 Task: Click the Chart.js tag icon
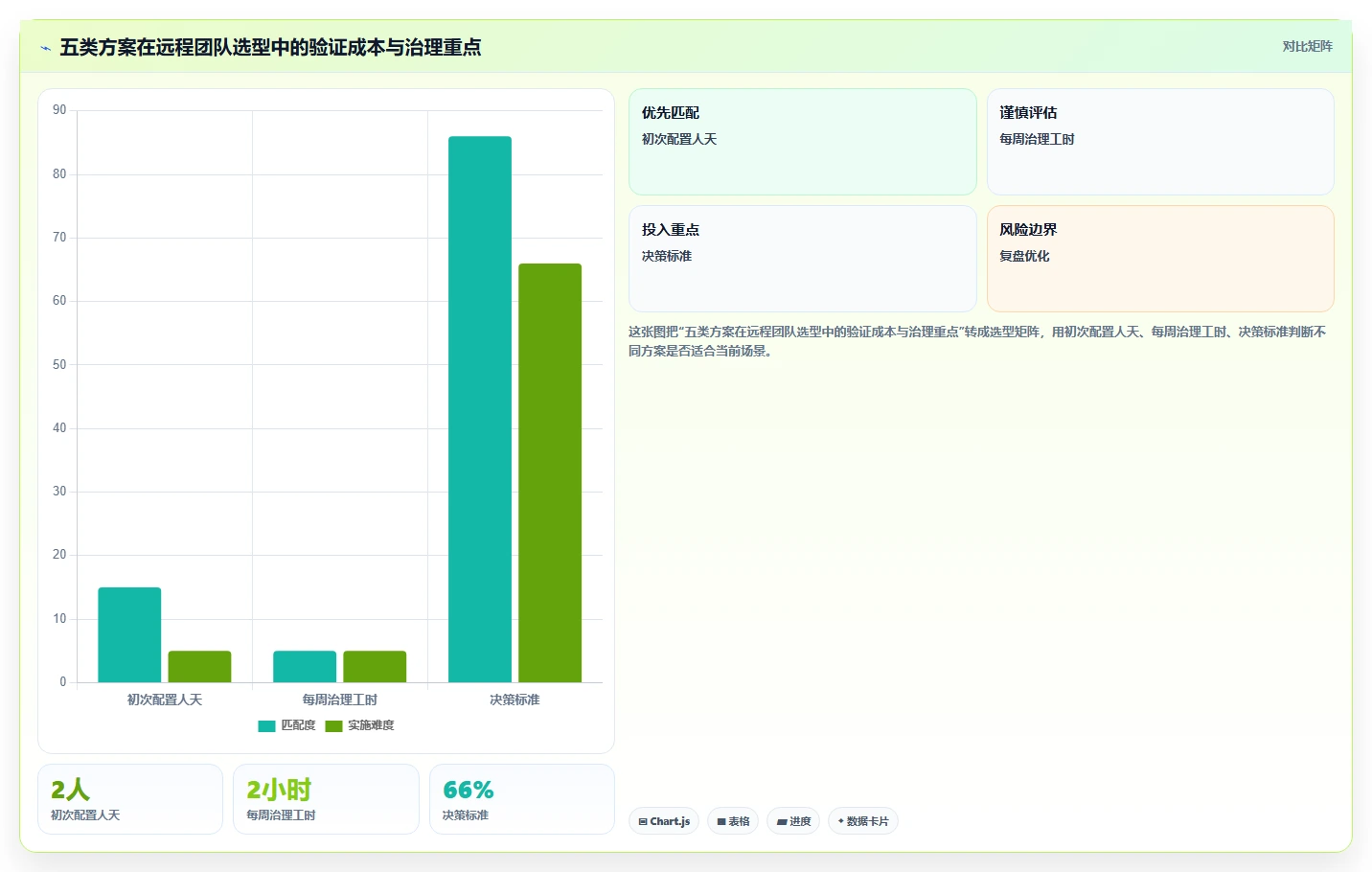coord(643,821)
